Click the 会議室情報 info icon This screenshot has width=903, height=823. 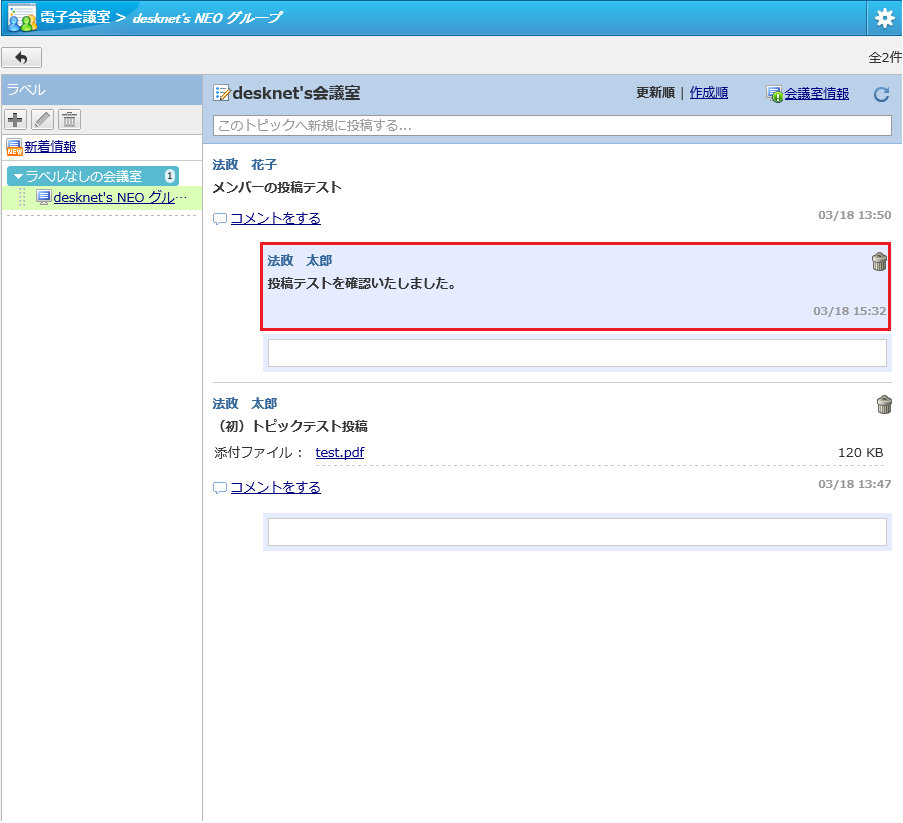tap(774, 94)
